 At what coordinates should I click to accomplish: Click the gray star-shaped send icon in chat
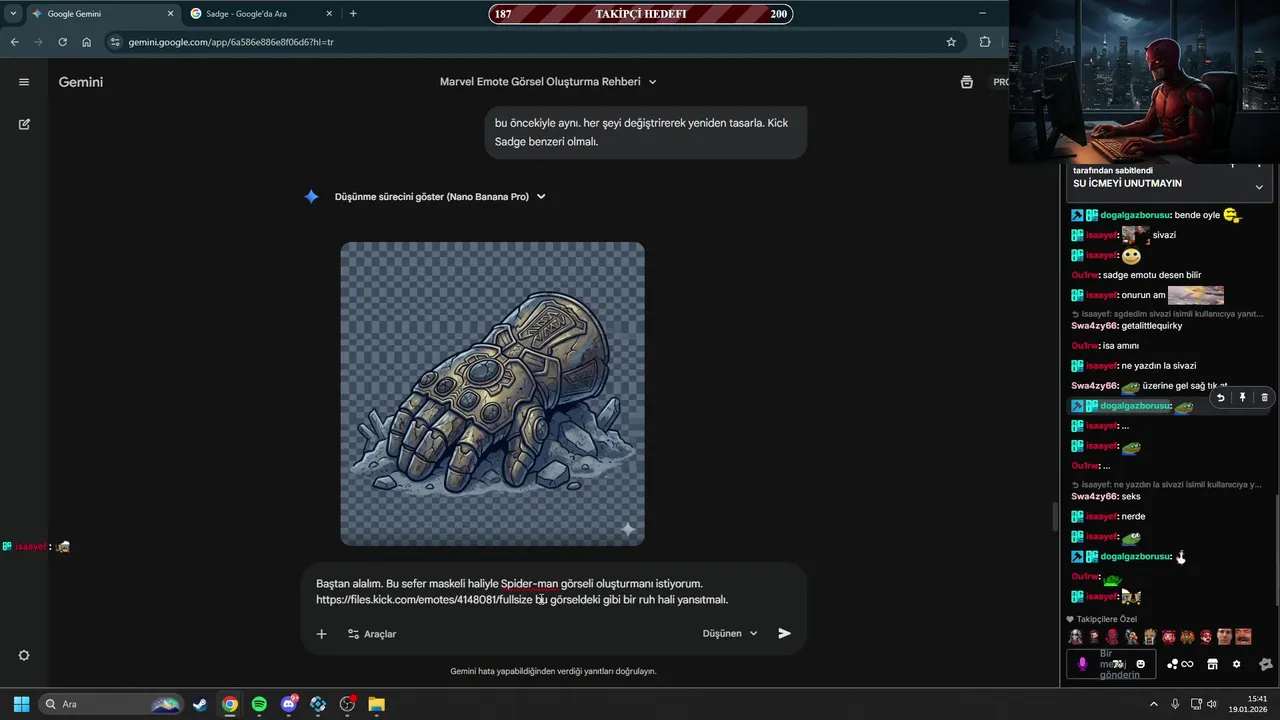click(x=1265, y=664)
